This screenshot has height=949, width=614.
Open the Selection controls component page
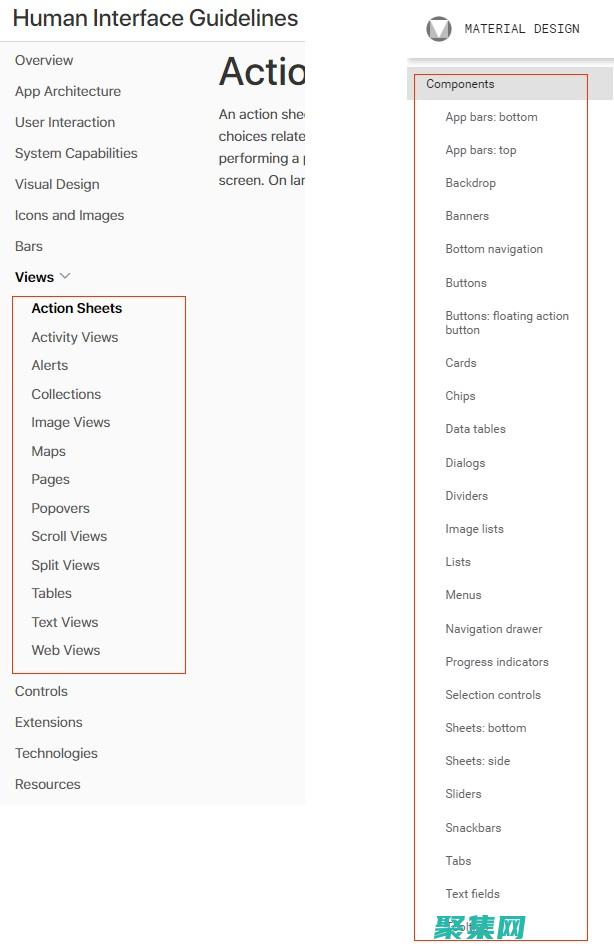[x=493, y=695]
